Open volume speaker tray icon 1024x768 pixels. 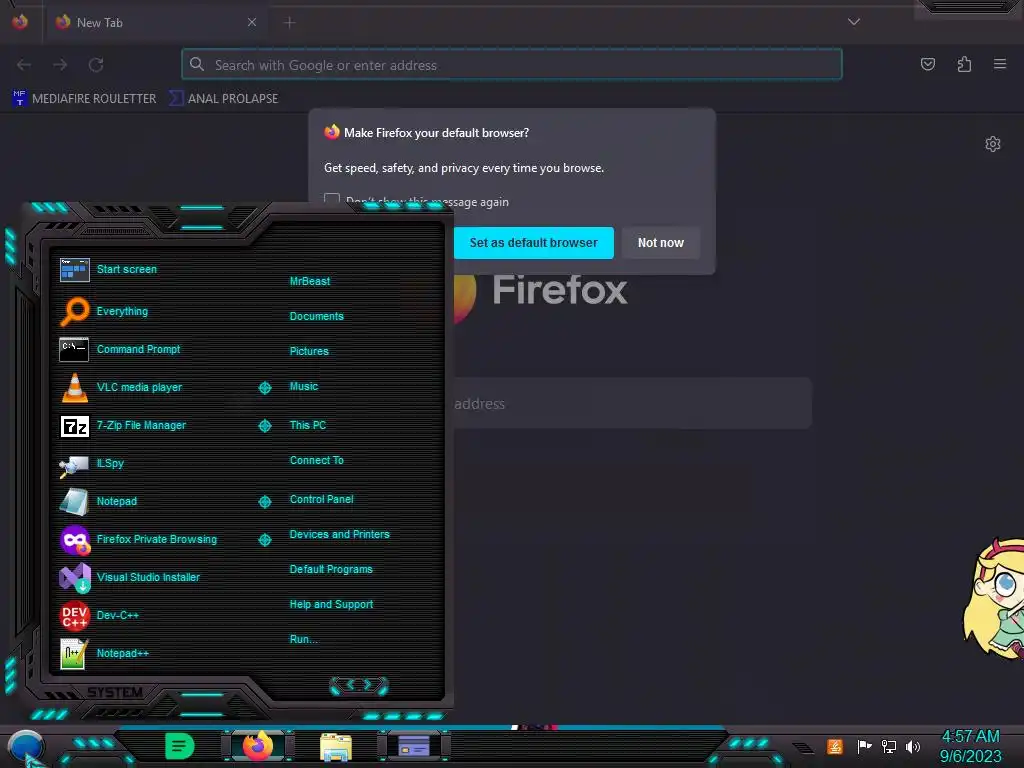click(x=912, y=746)
